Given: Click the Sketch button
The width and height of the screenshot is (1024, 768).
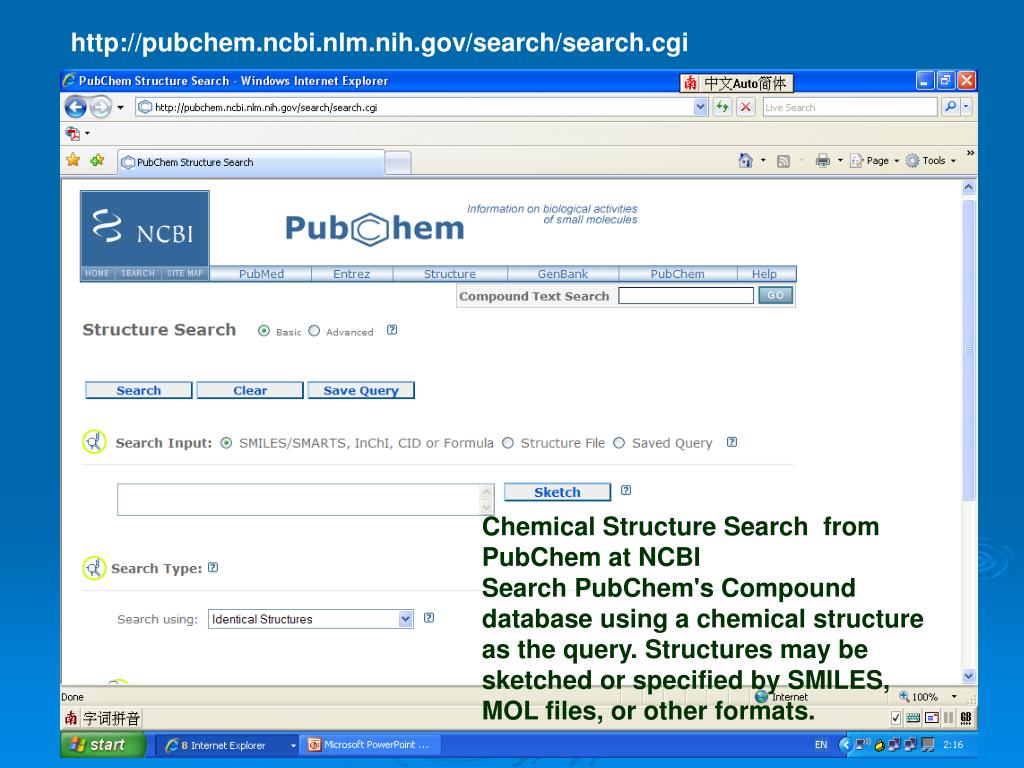Looking at the screenshot, I should click(557, 492).
